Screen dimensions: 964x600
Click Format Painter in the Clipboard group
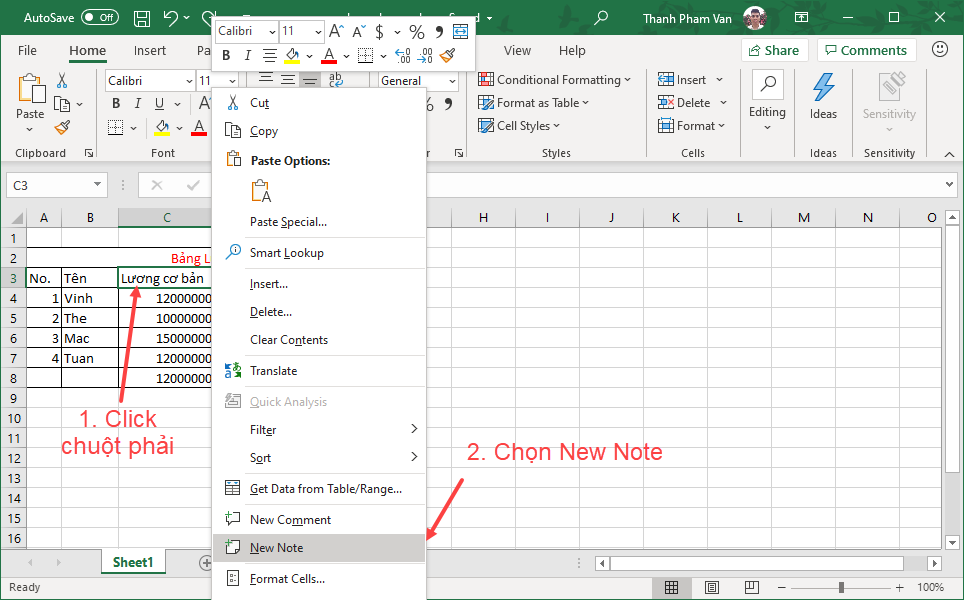click(62, 128)
